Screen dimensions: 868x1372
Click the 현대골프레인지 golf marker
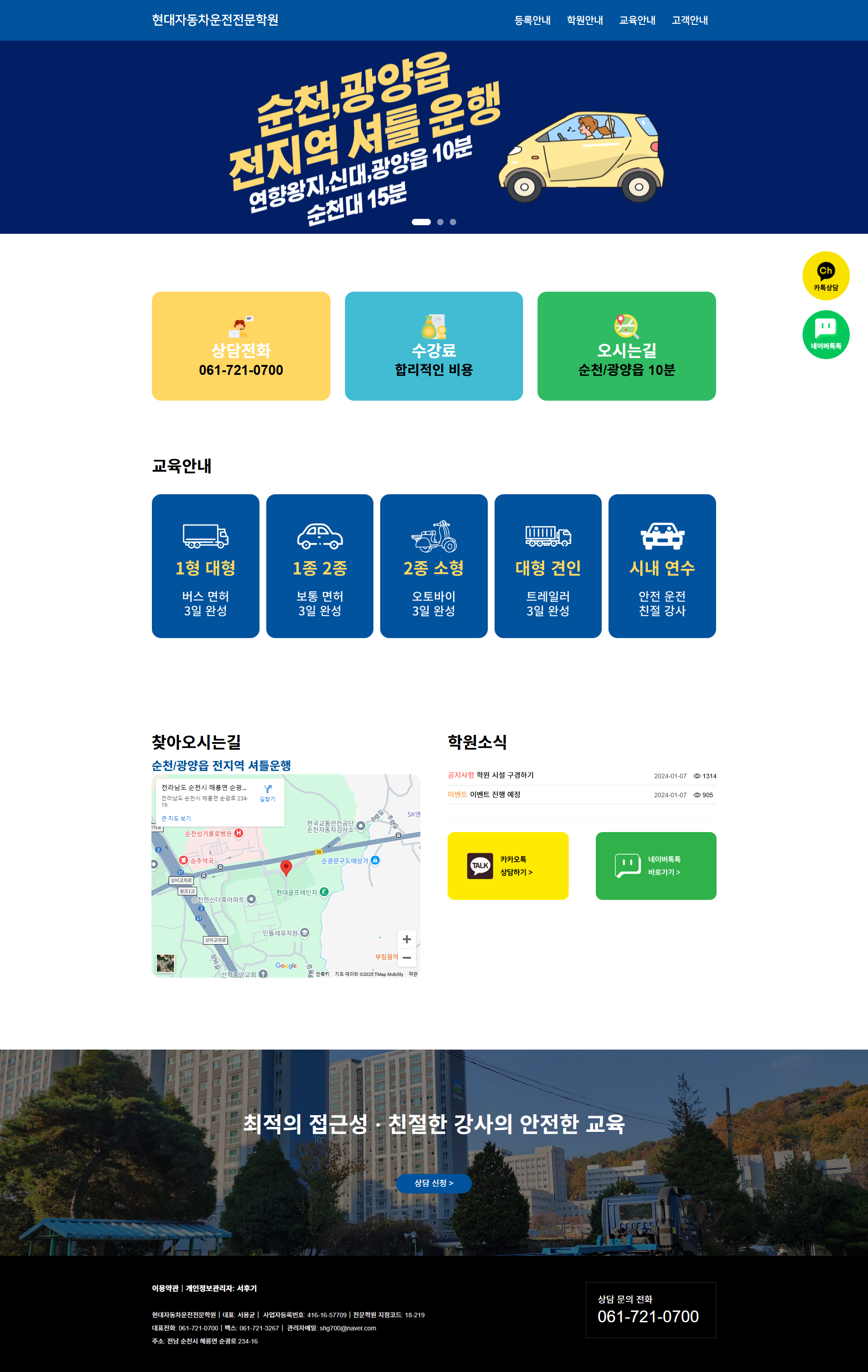coord(324,892)
